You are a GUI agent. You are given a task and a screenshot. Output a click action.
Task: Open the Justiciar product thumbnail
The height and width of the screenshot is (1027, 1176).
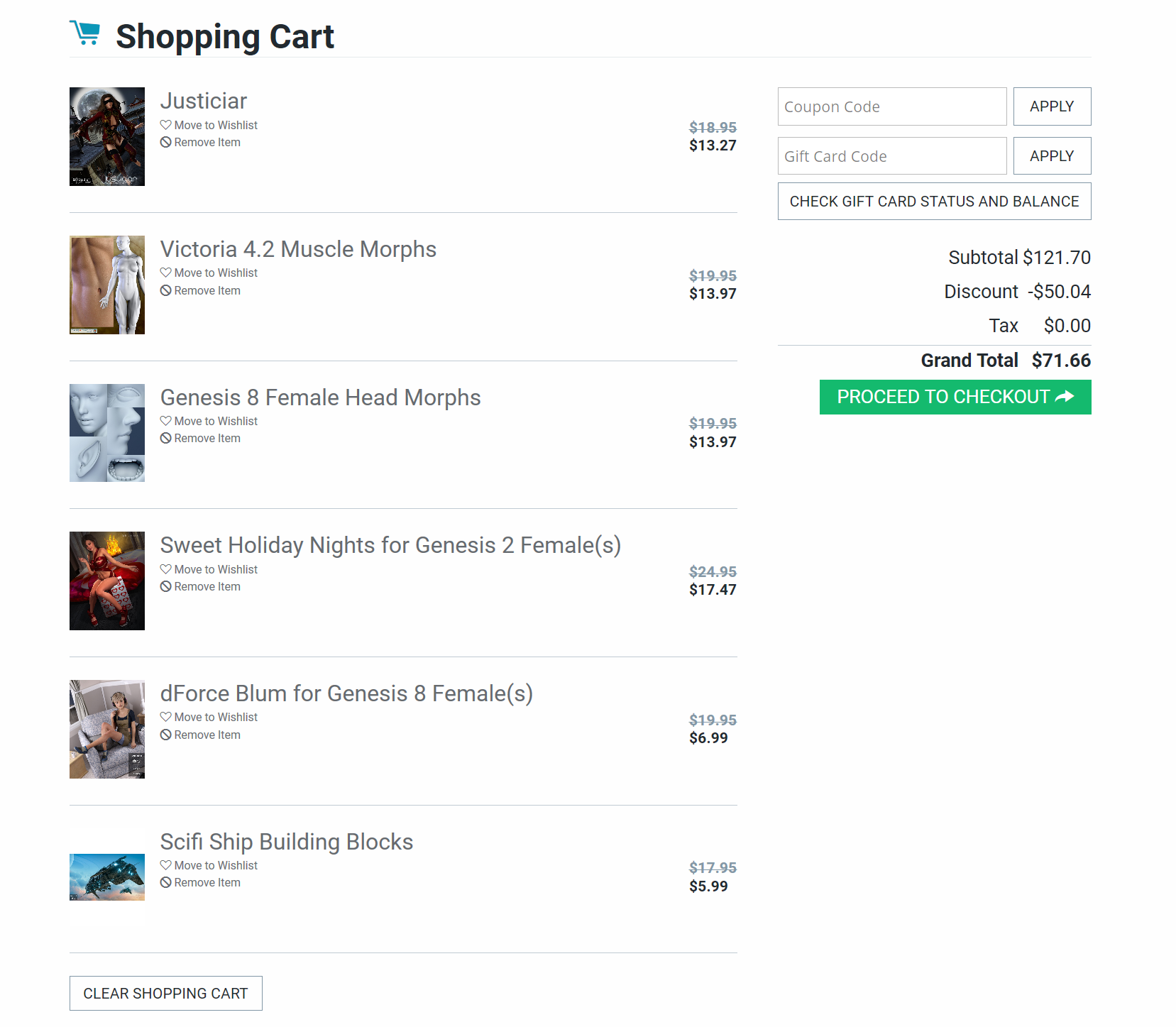click(x=107, y=136)
